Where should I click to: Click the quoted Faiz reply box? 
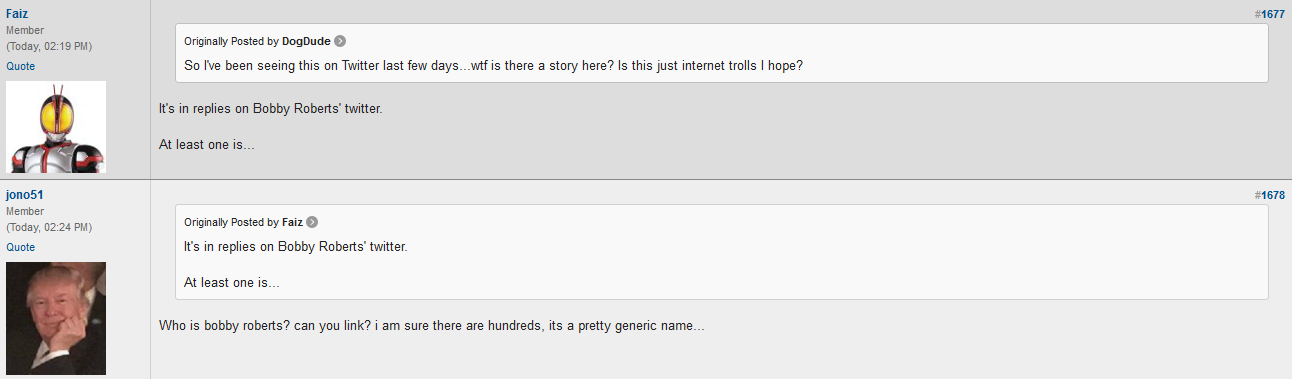pos(722,252)
